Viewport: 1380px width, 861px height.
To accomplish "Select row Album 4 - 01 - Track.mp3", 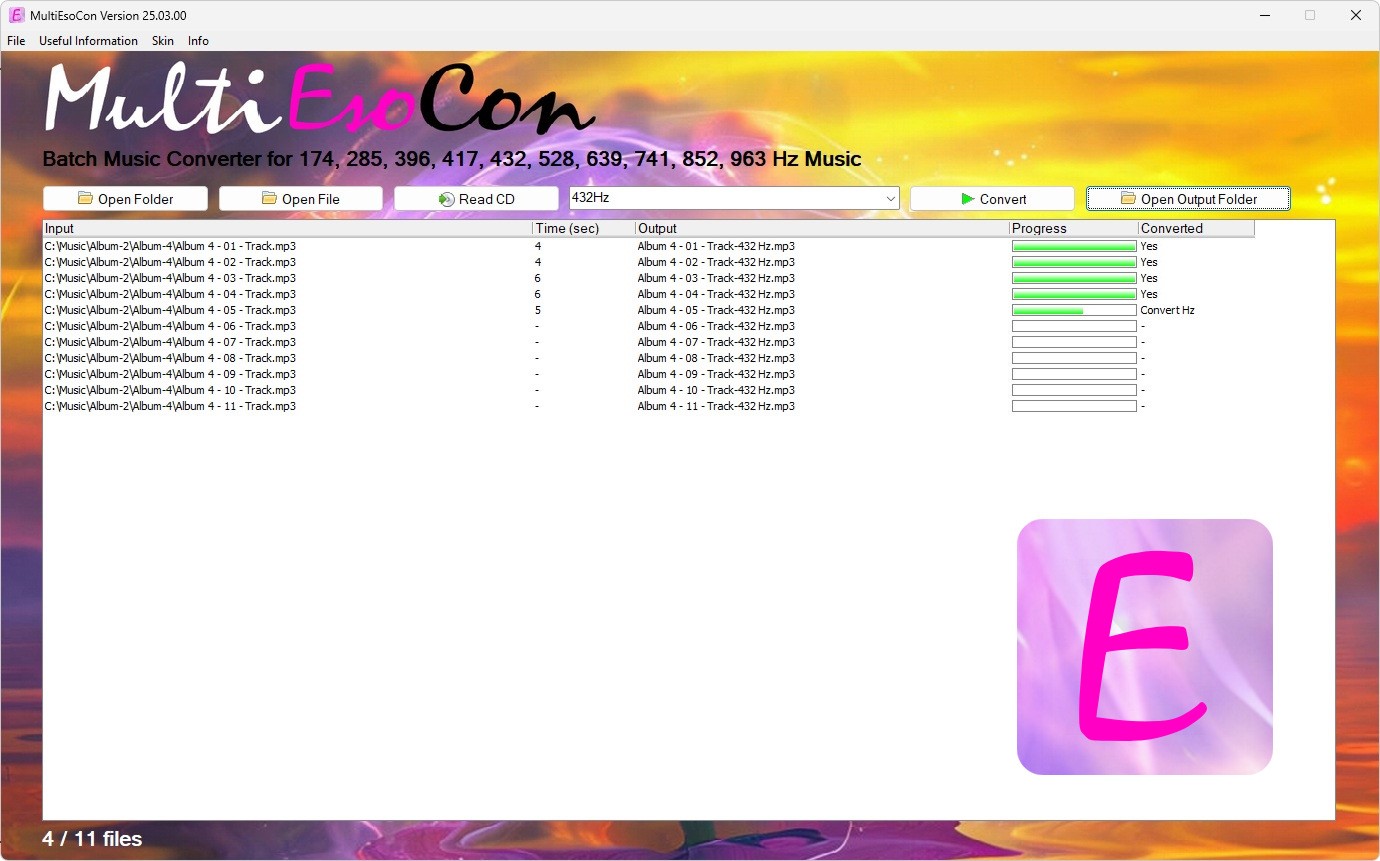I will coord(170,246).
